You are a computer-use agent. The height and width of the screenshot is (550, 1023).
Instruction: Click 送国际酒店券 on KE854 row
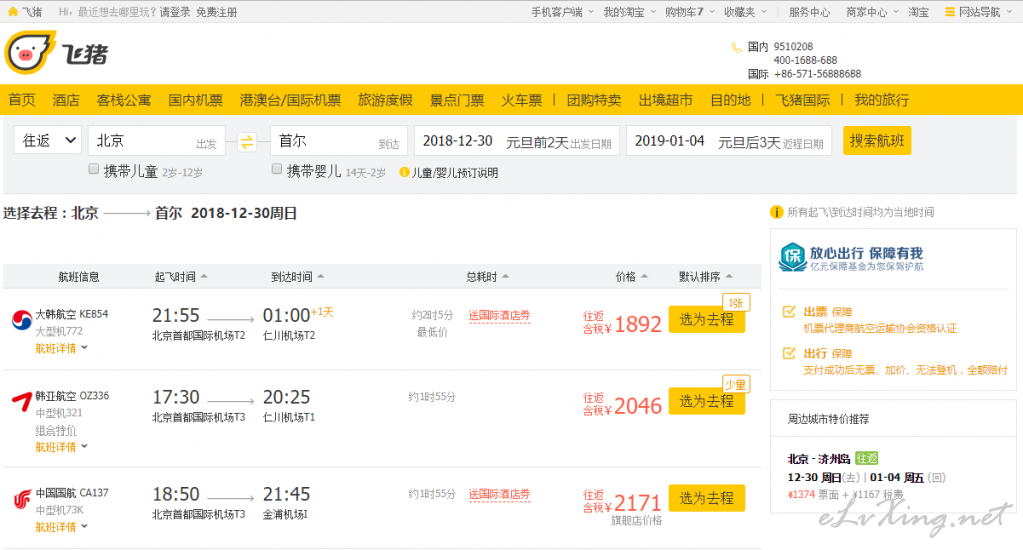point(499,315)
